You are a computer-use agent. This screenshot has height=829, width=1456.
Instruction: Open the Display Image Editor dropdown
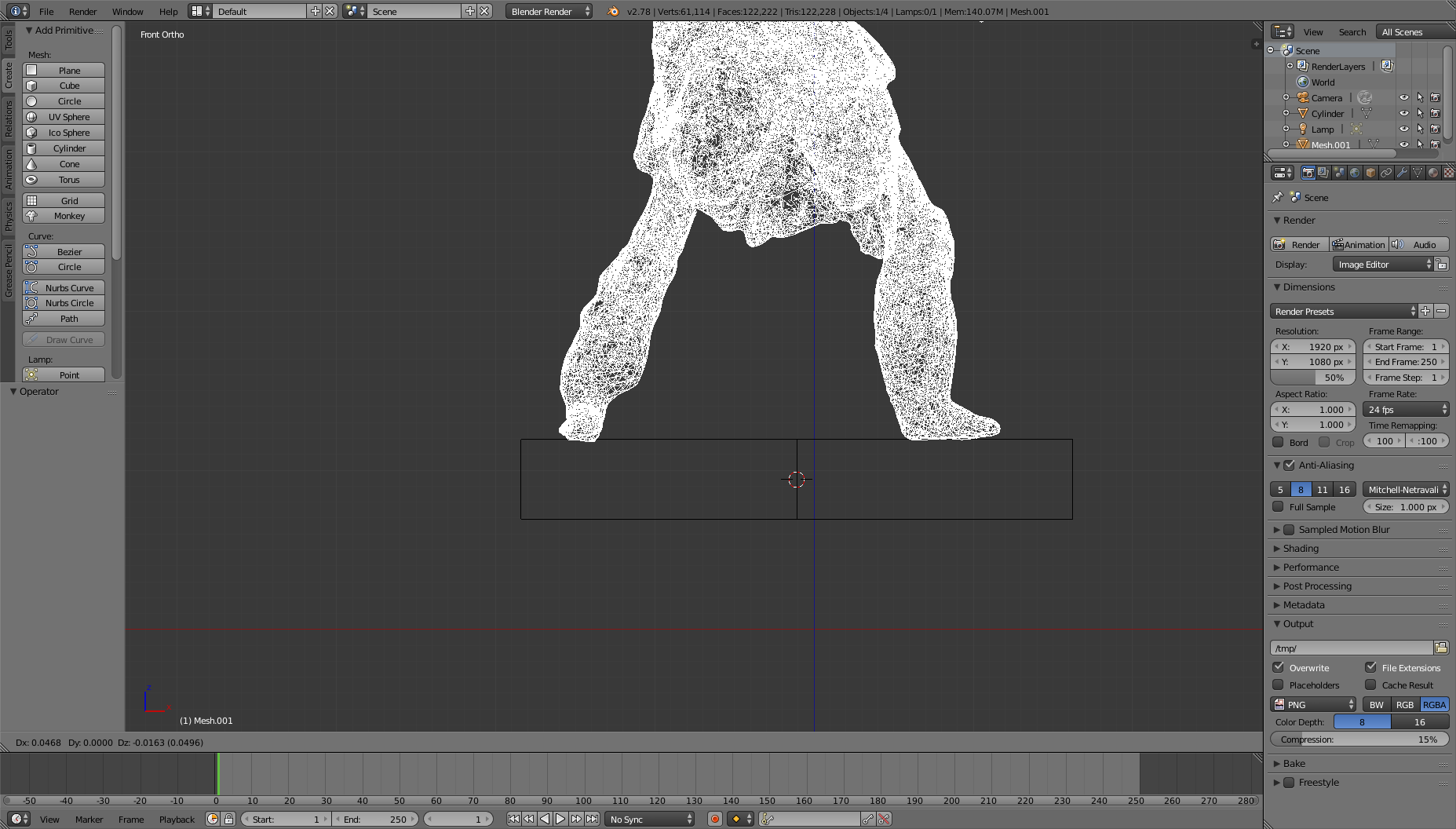[x=1383, y=265]
